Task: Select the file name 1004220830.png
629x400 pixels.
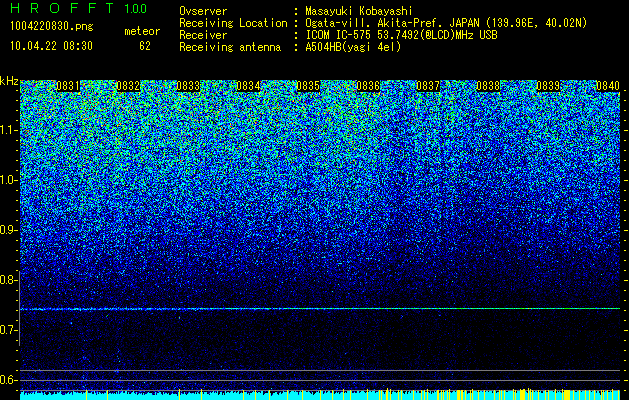Action: (52, 26)
